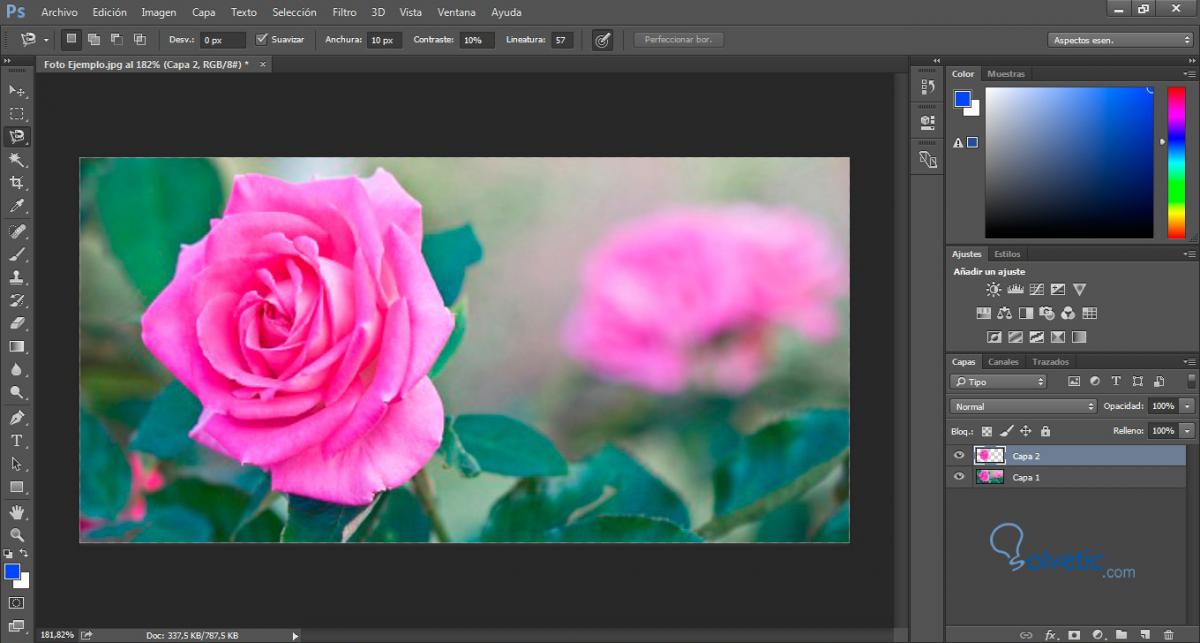Select the Zoom tool
Screen dimensions: 1200x643
point(17,535)
